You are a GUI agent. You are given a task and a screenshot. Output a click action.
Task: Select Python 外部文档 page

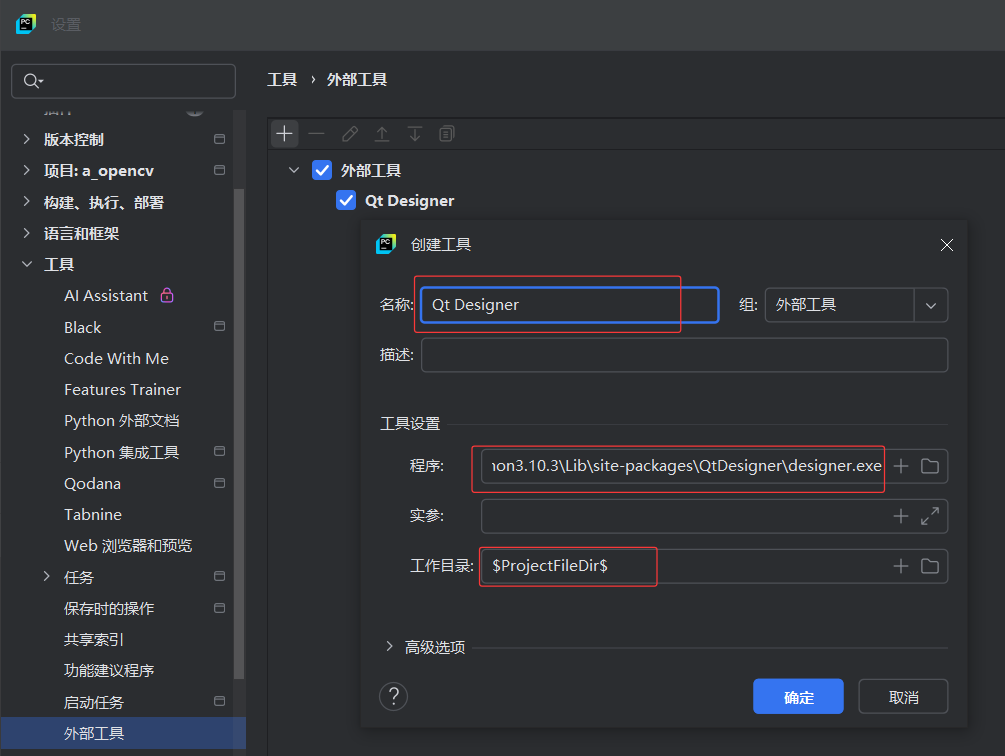[x=122, y=421]
